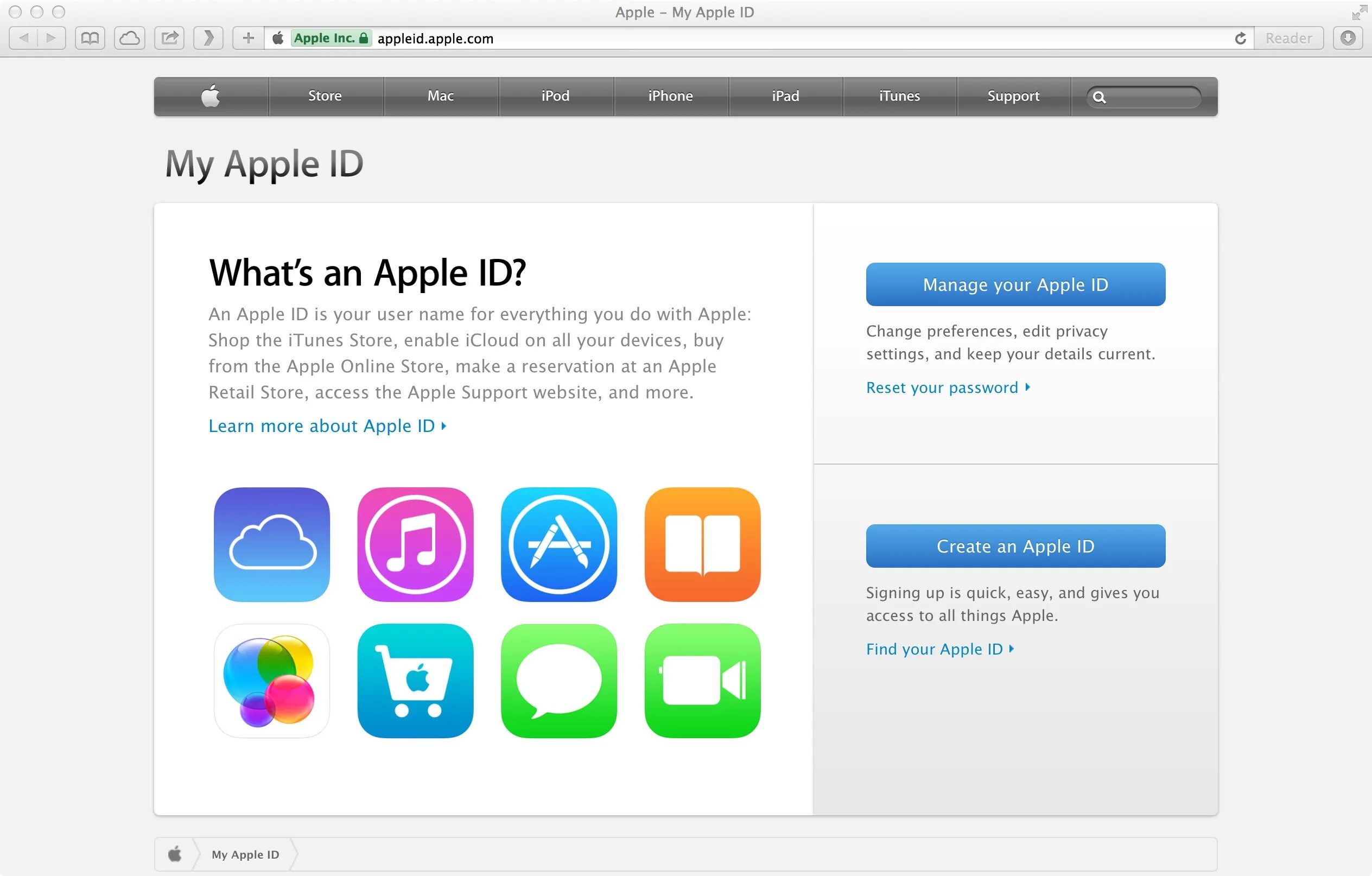Screen dimensions: 1372x876
Task: Click the Safari forward arrow button
Action: (x=51, y=38)
